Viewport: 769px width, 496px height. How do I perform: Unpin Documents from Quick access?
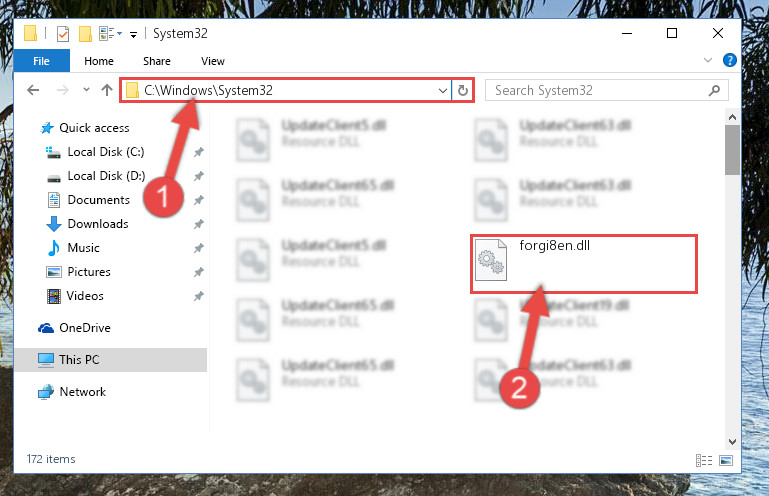(199, 200)
